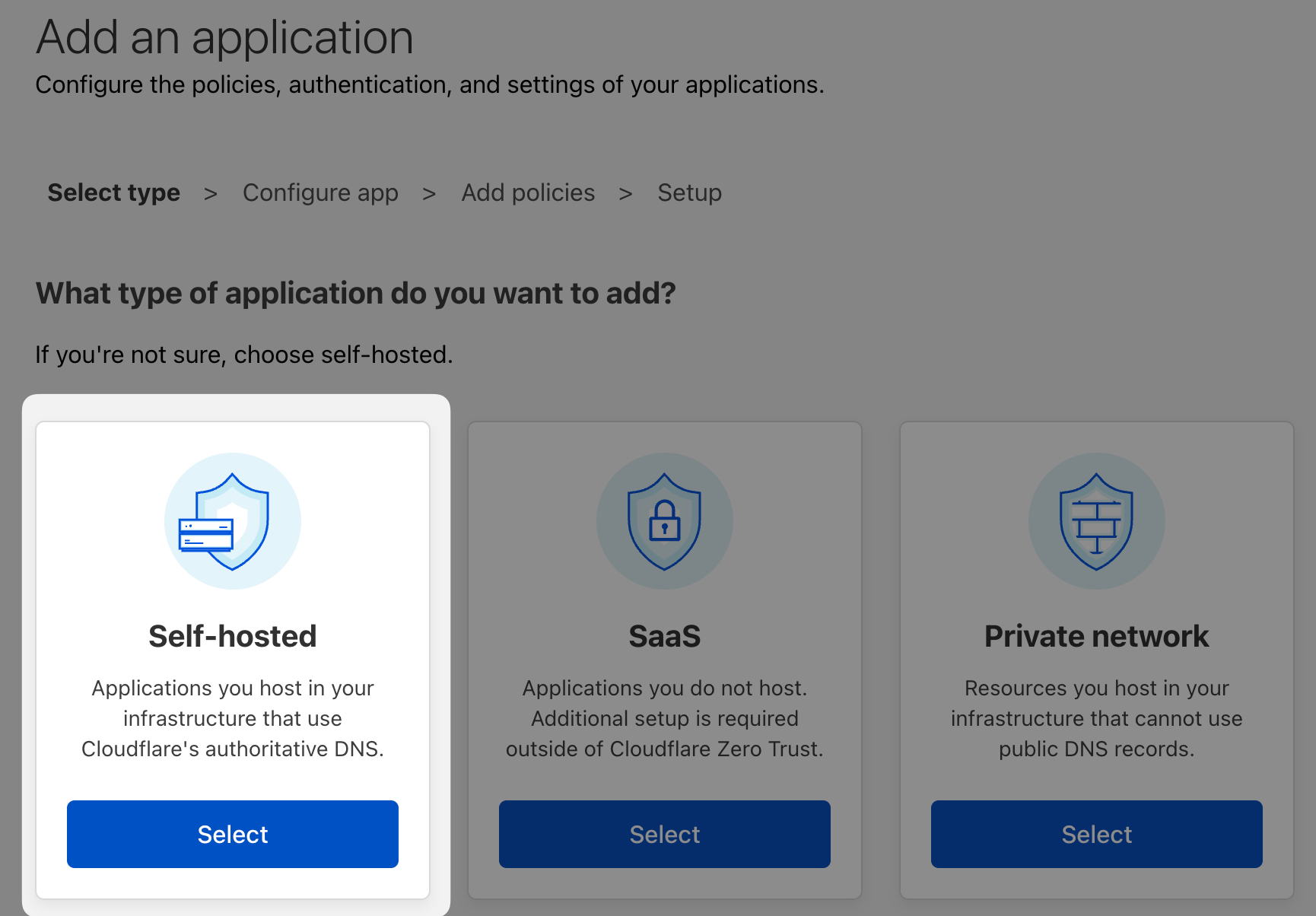Click the lock symbol inside the SaaS icon
1316x916 pixels.
(x=664, y=525)
